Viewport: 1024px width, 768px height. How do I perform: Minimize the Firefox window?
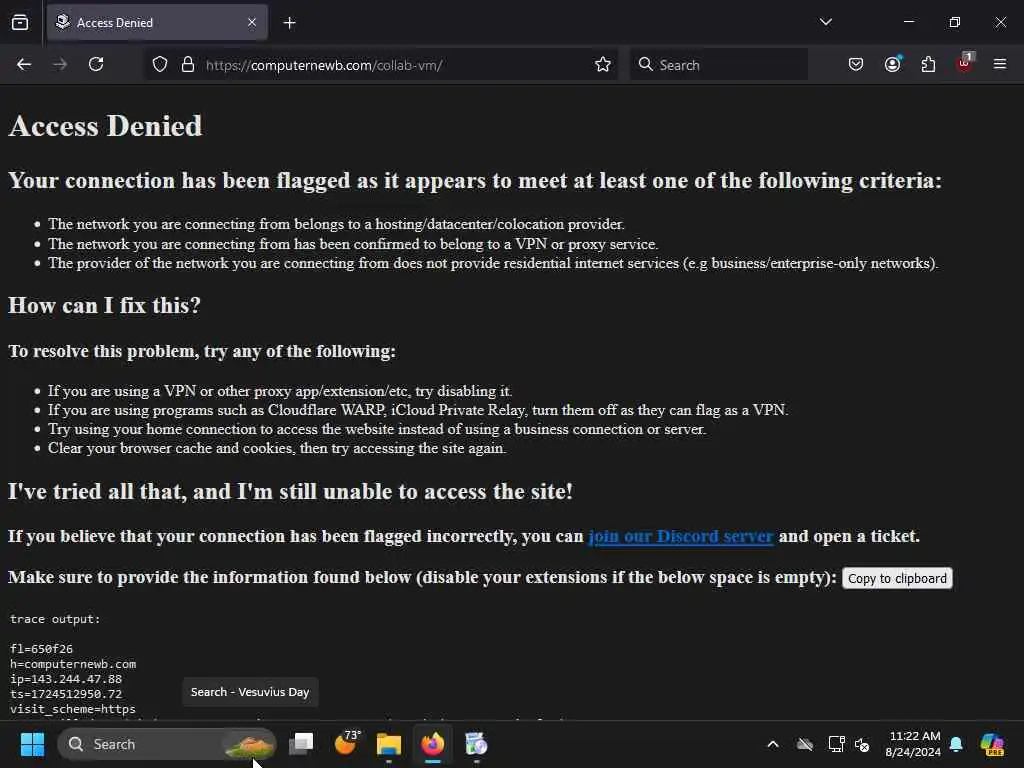pos(908,22)
